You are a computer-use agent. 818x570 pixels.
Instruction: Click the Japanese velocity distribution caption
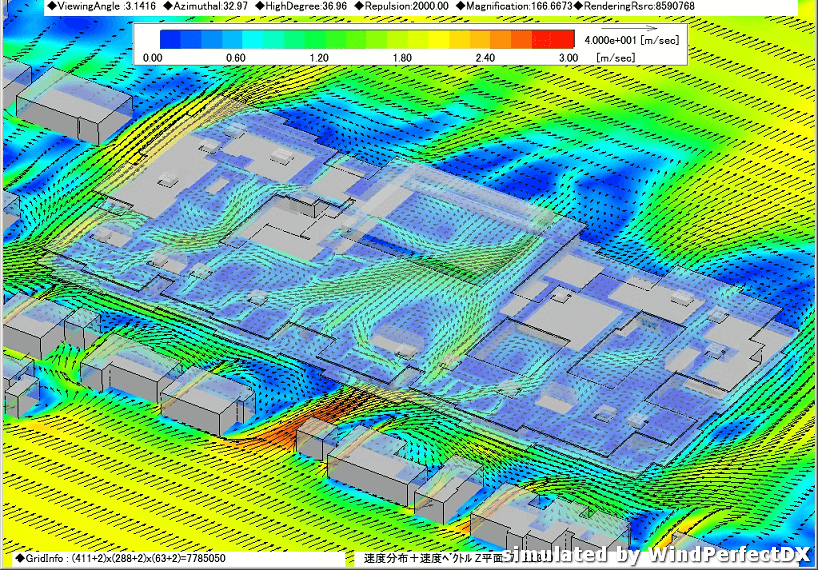pyautogui.click(x=430, y=558)
